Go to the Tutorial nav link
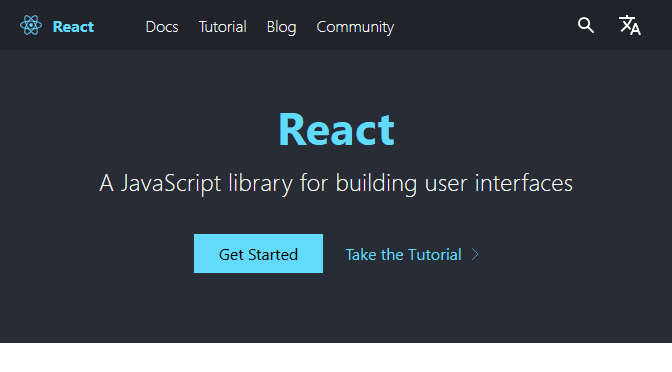Viewport: 672px width, 372px height. pyautogui.click(x=222, y=27)
